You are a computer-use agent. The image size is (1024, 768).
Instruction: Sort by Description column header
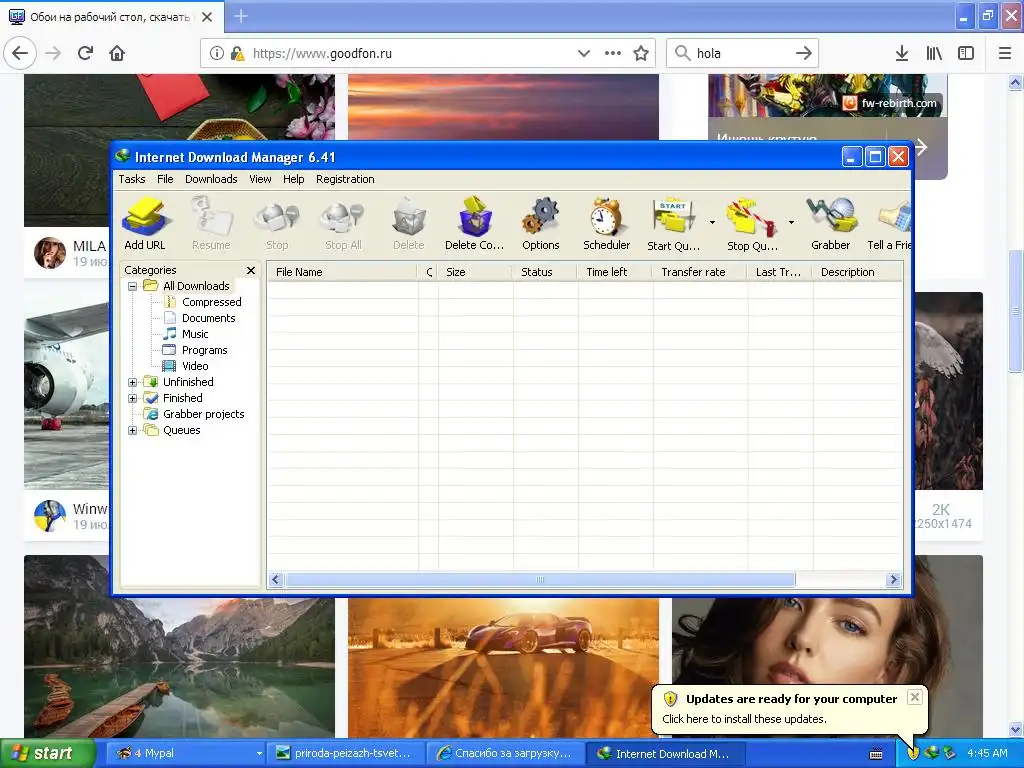pyautogui.click(x=857, y=272)
